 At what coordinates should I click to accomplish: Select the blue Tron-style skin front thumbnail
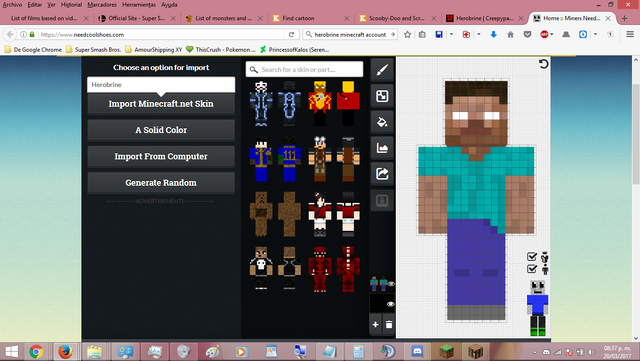261,103
